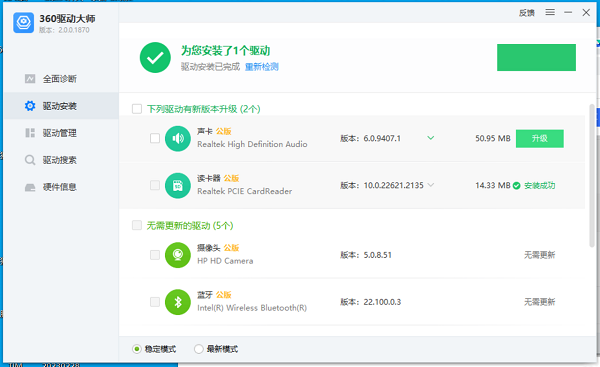
Task: Click Realtek PCIE CardReader name
Action: 245,191
